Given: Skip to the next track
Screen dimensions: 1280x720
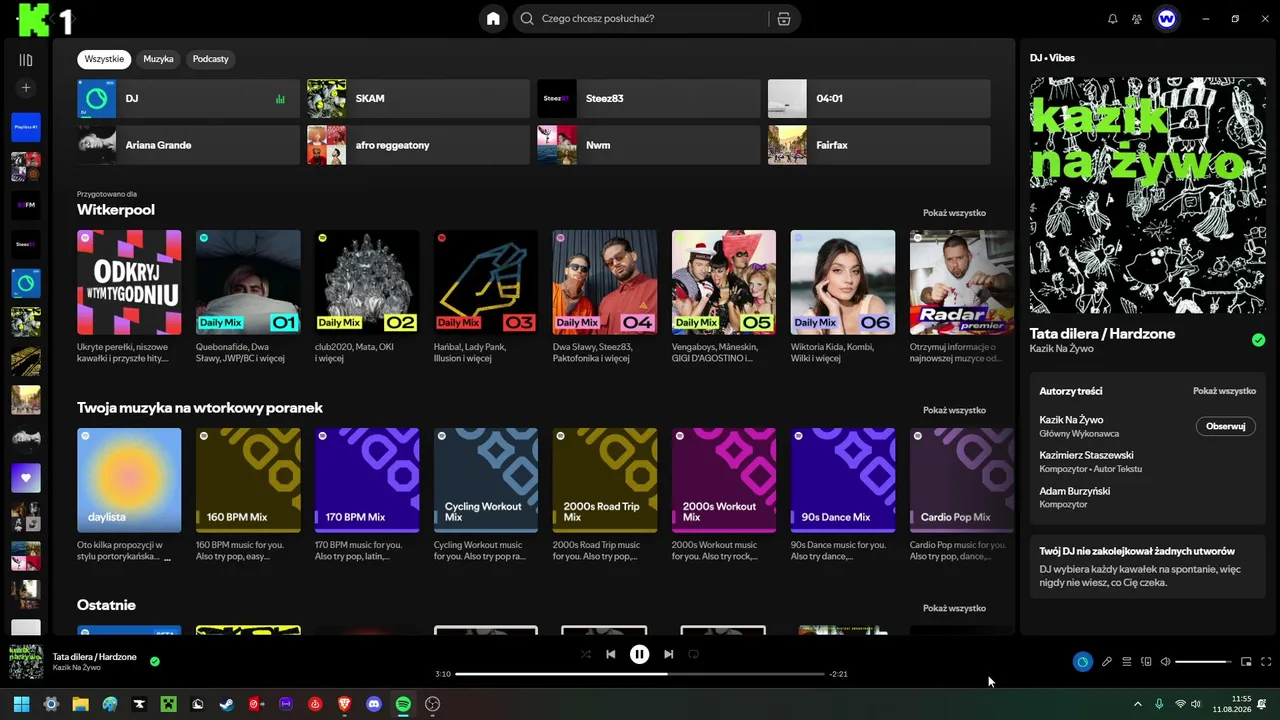Looking at the screenshot, I should [x=668, y=654].
